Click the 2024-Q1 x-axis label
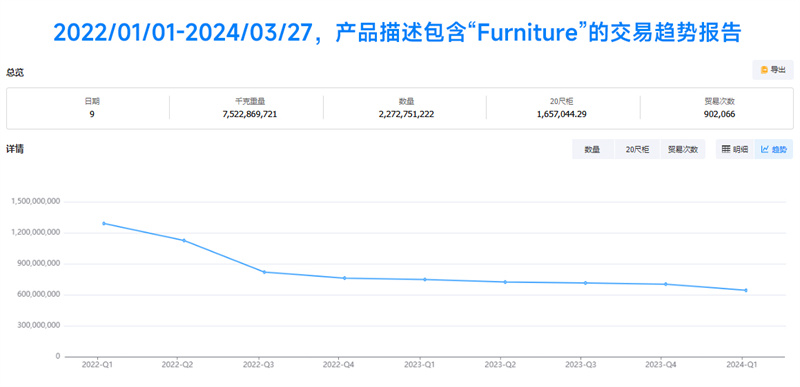 pyautogui.click(x=741, y=365)
